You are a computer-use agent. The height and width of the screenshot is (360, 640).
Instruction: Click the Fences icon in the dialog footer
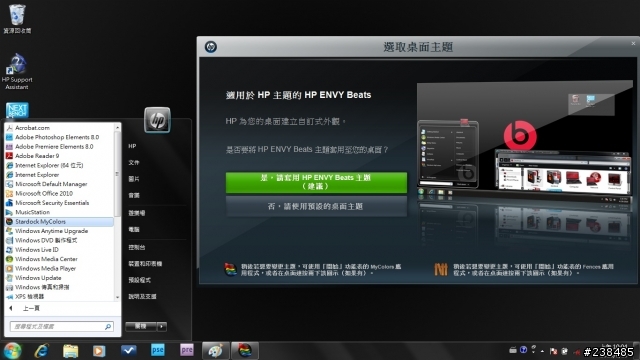[x=441, y=269]
